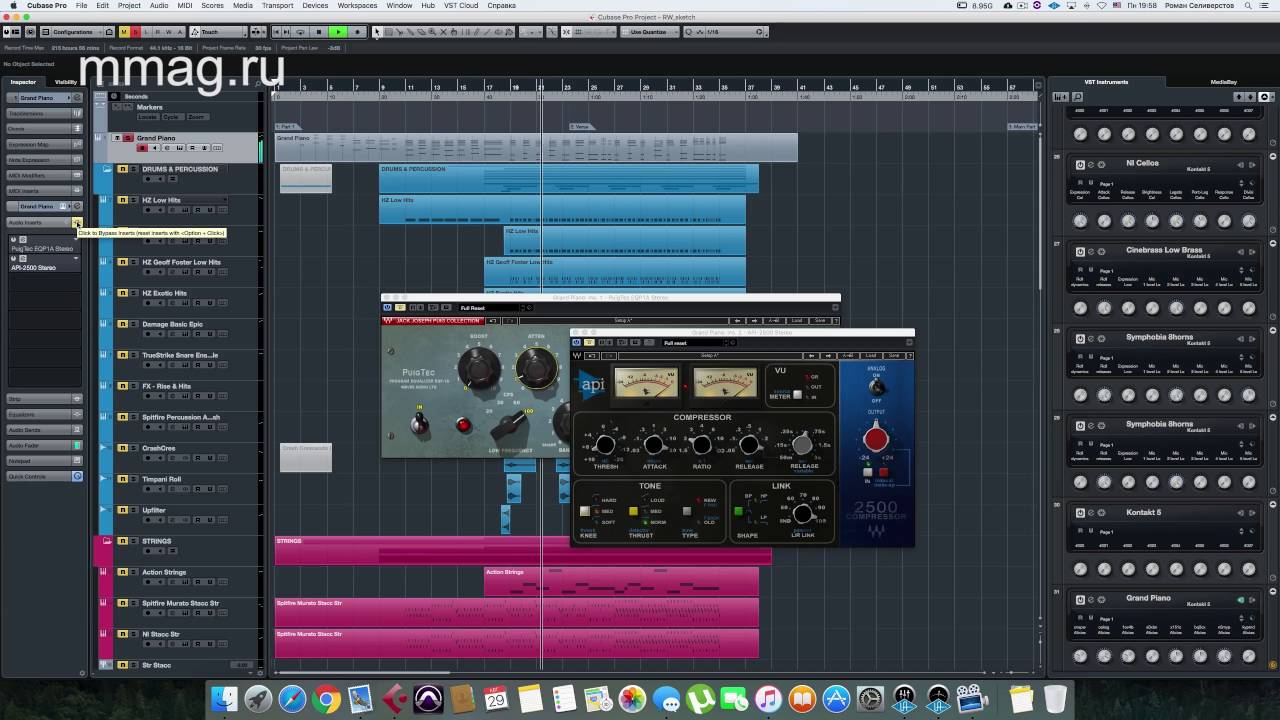This screenshot has height=720, width=1280.
Task: Bypass the Audio Inserts in Inspector
Action: 76,222
